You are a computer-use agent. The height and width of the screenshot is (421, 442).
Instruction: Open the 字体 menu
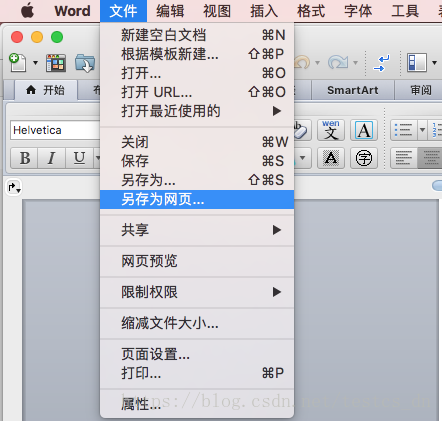(x=358, y=11)
